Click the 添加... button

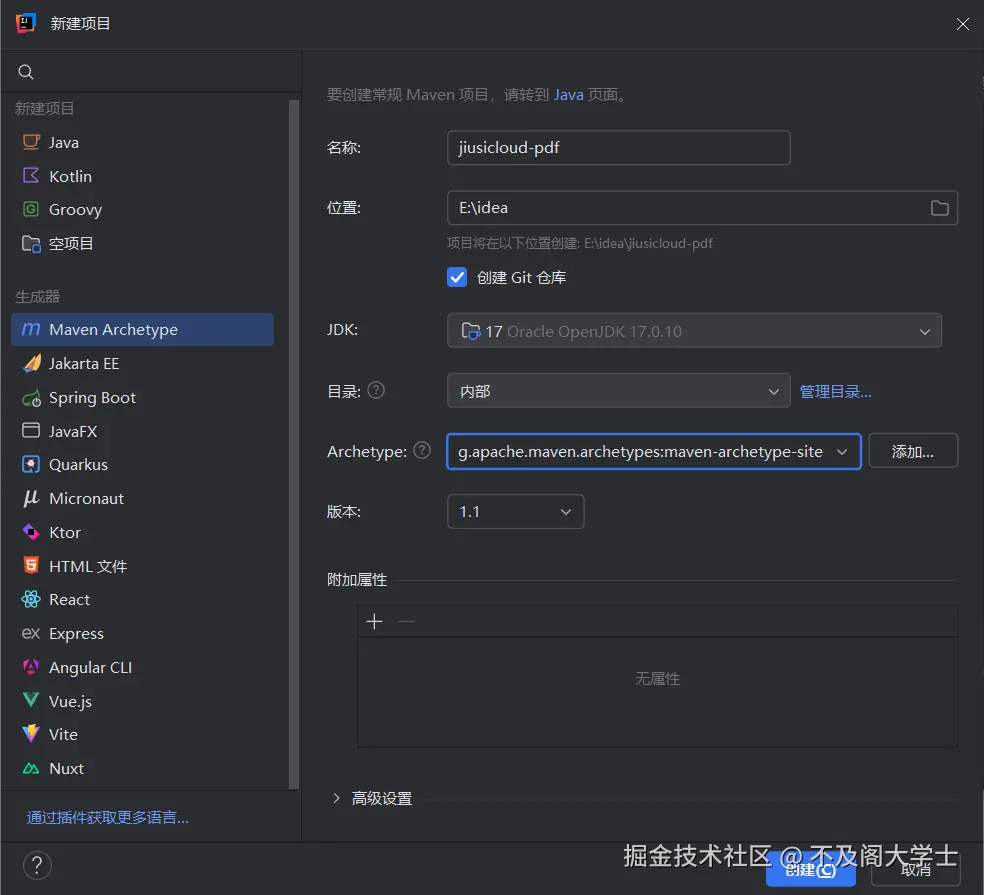(913, 451)
